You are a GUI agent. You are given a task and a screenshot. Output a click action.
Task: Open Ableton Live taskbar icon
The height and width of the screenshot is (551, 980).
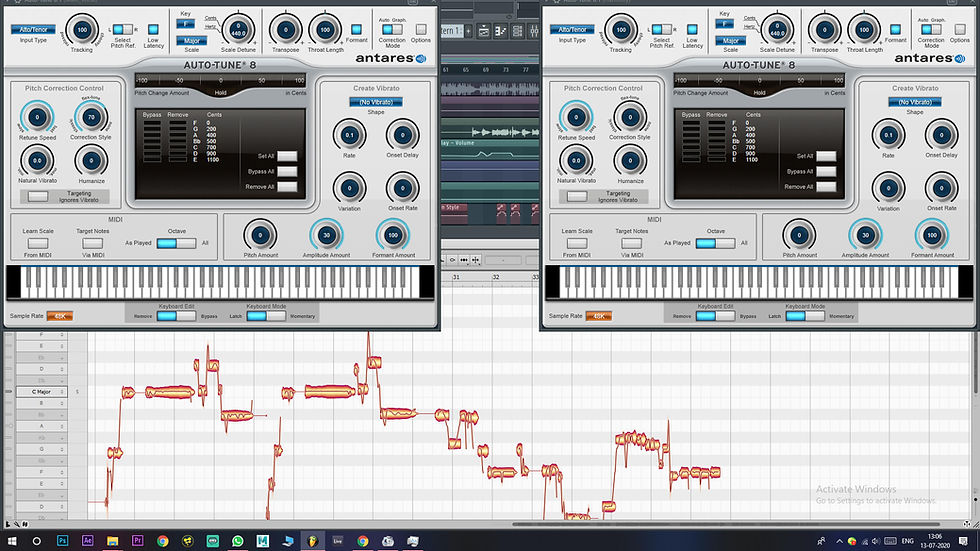[x=338, y=541]
